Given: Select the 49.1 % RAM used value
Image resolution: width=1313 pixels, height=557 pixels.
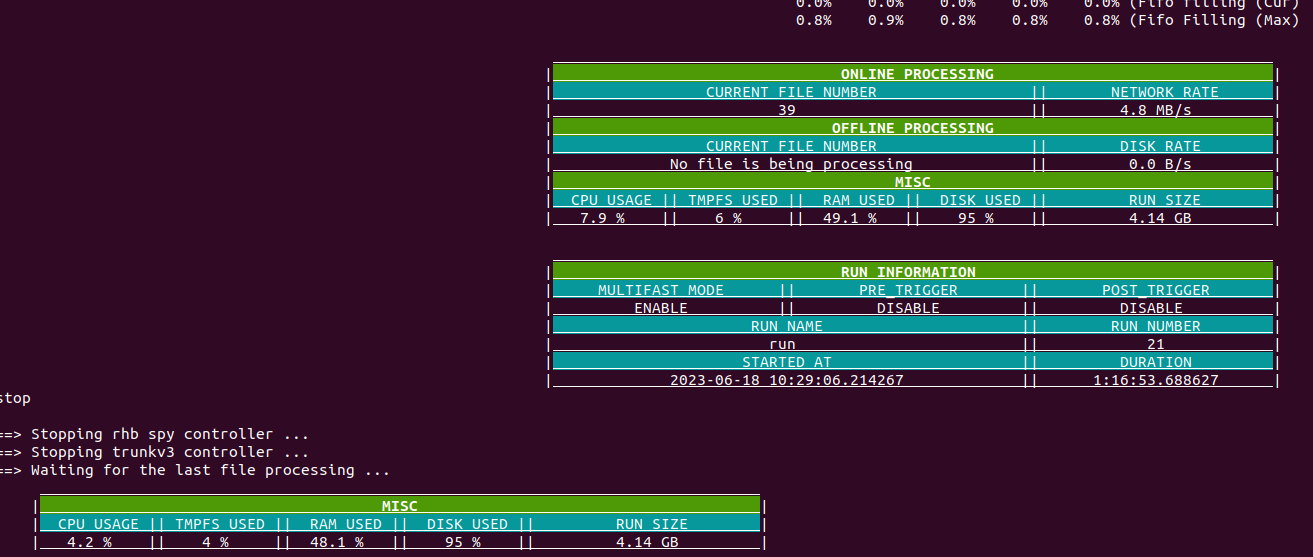Looking at the screenshot, I should click(x=849, y=218).
